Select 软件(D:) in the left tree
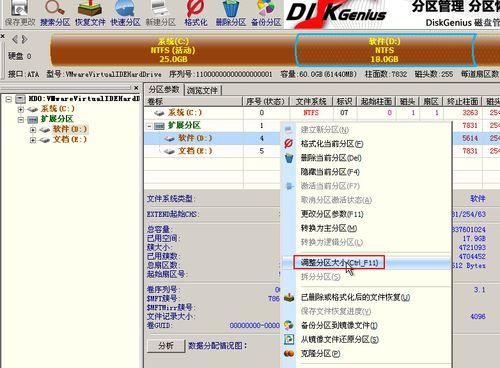500x368 pixels. point(70,129)
